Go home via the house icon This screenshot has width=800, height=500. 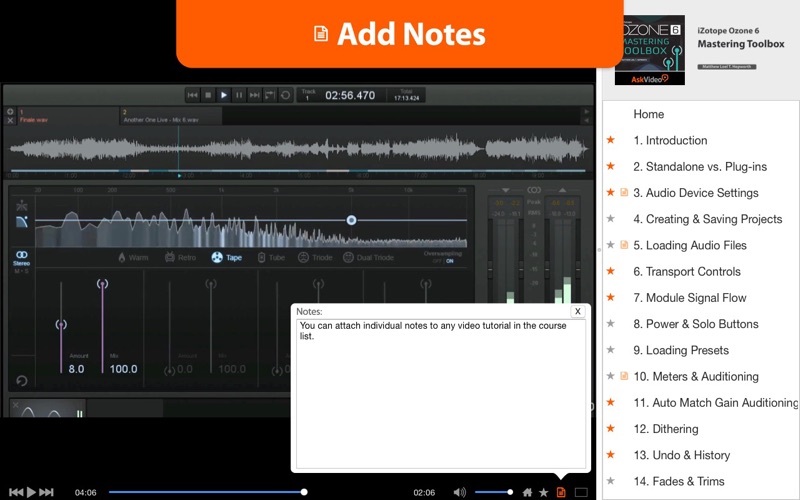click(528, 492)
